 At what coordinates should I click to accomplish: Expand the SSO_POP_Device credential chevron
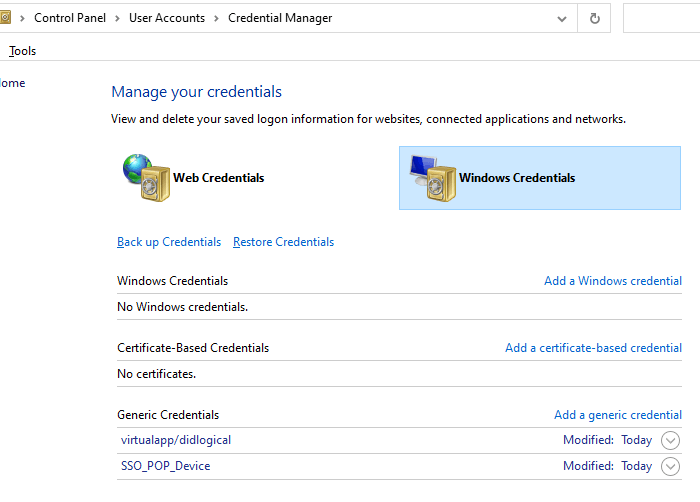pyautogui.click(x=670, y=466)
